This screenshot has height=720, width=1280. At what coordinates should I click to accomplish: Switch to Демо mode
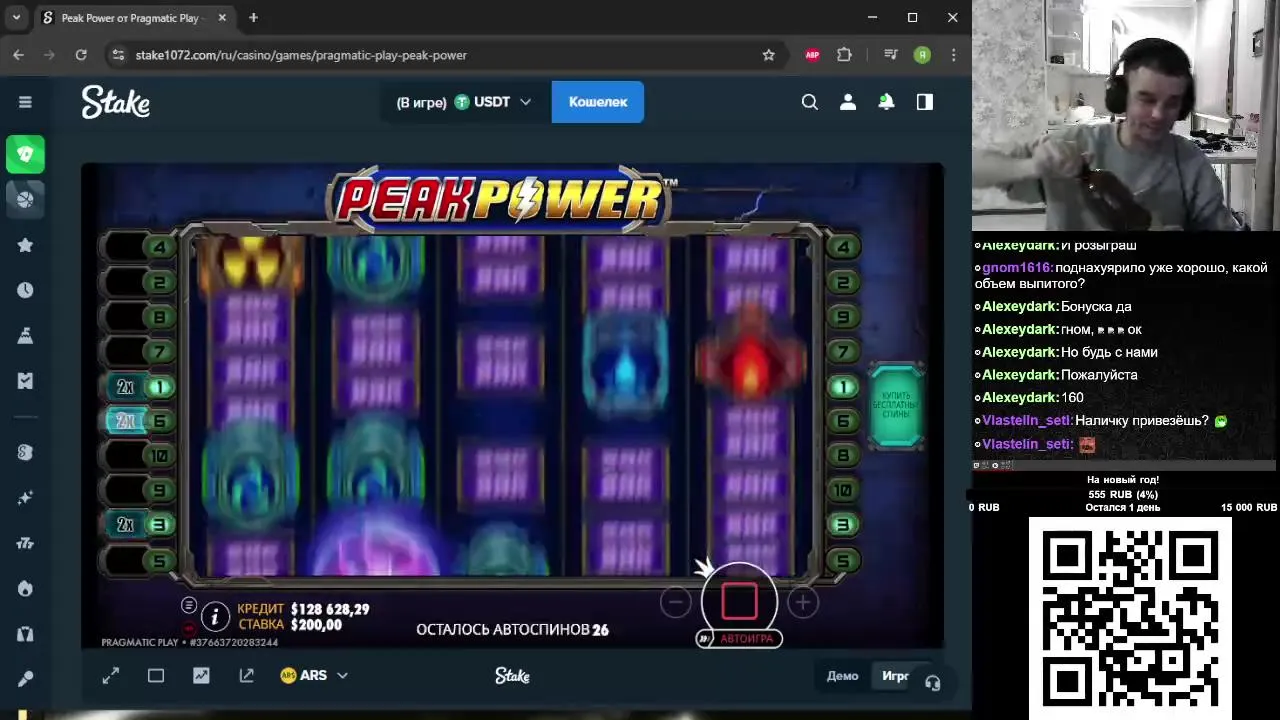point(842,676)
